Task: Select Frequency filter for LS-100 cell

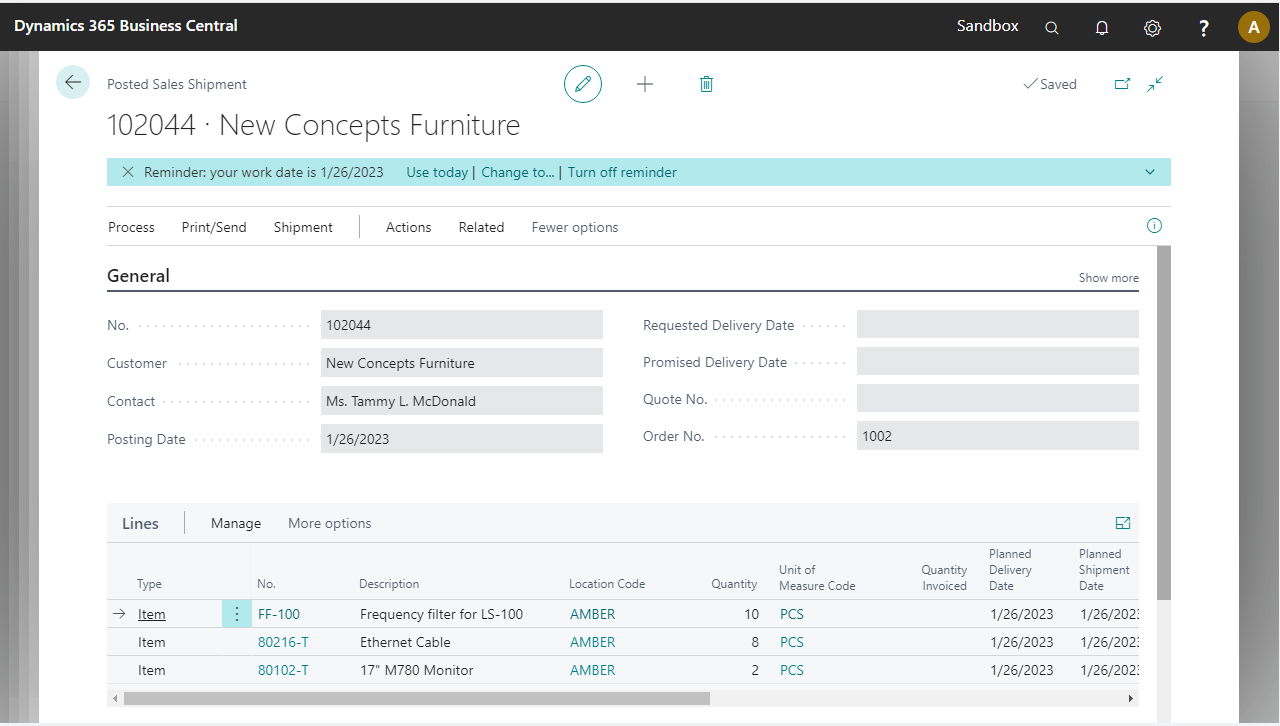Action: (x=441, y=614)
